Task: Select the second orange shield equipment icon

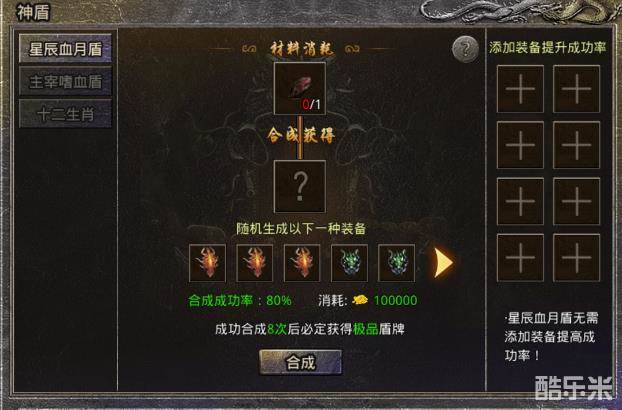Action: (x=255, y=263)
